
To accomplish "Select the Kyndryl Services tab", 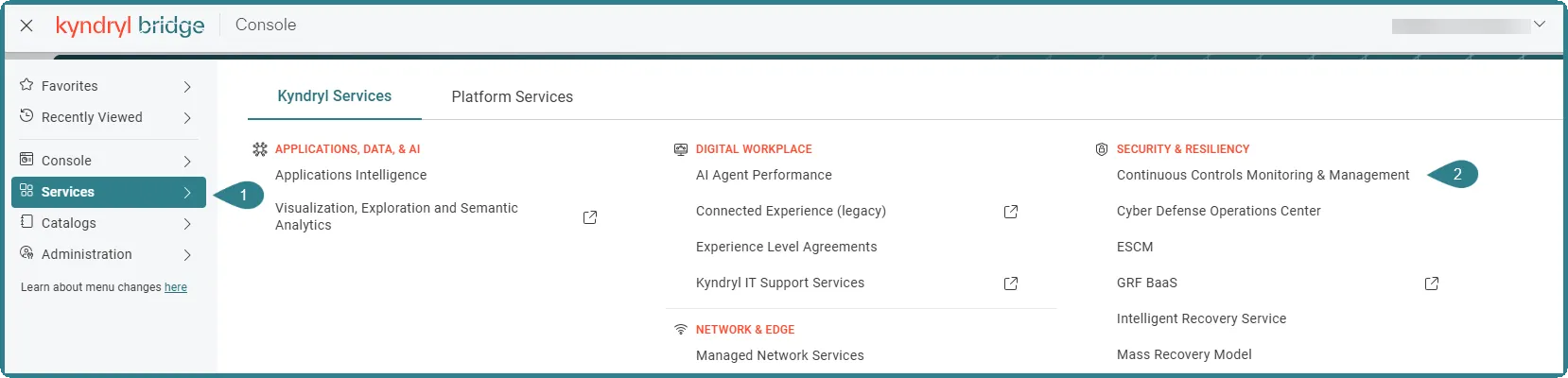I will pyautogui.click(x=335, y=96).
